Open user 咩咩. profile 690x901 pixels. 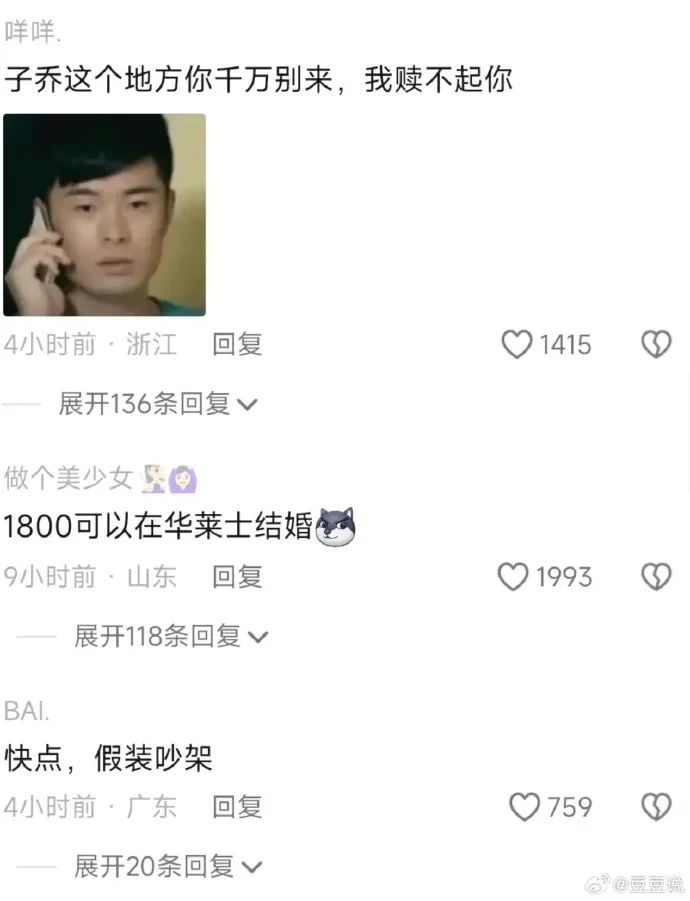(32, 31)
